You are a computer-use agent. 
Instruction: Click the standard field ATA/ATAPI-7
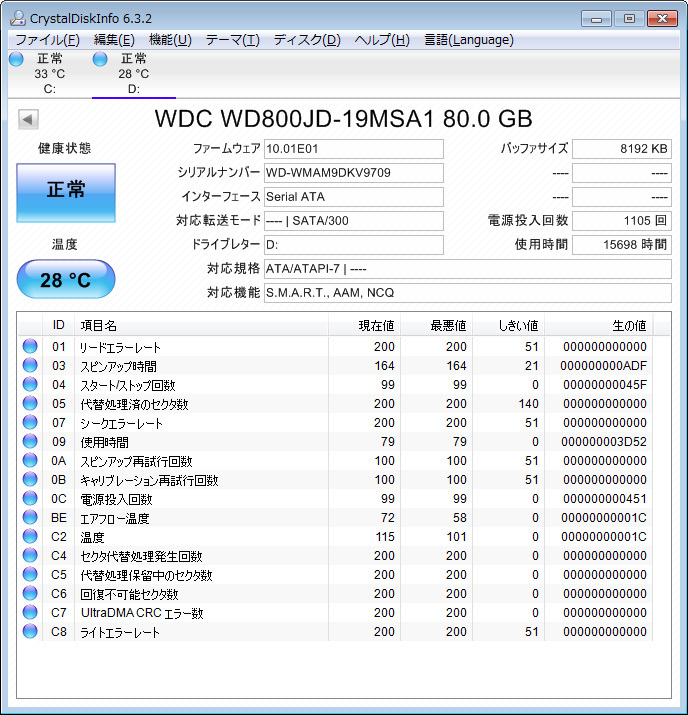tap(468, 269)
